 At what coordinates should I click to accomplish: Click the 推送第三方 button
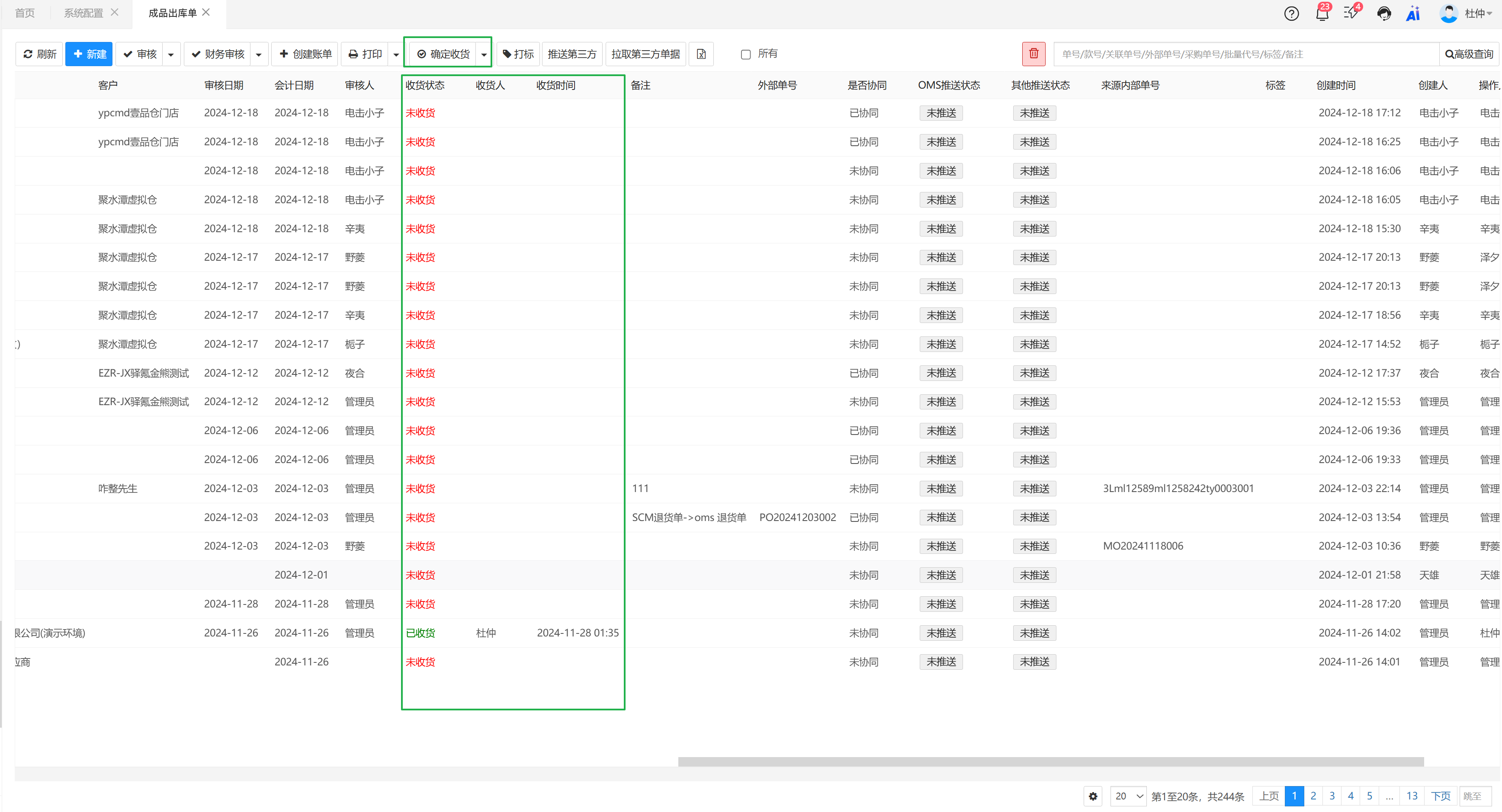tap(571, 54)
